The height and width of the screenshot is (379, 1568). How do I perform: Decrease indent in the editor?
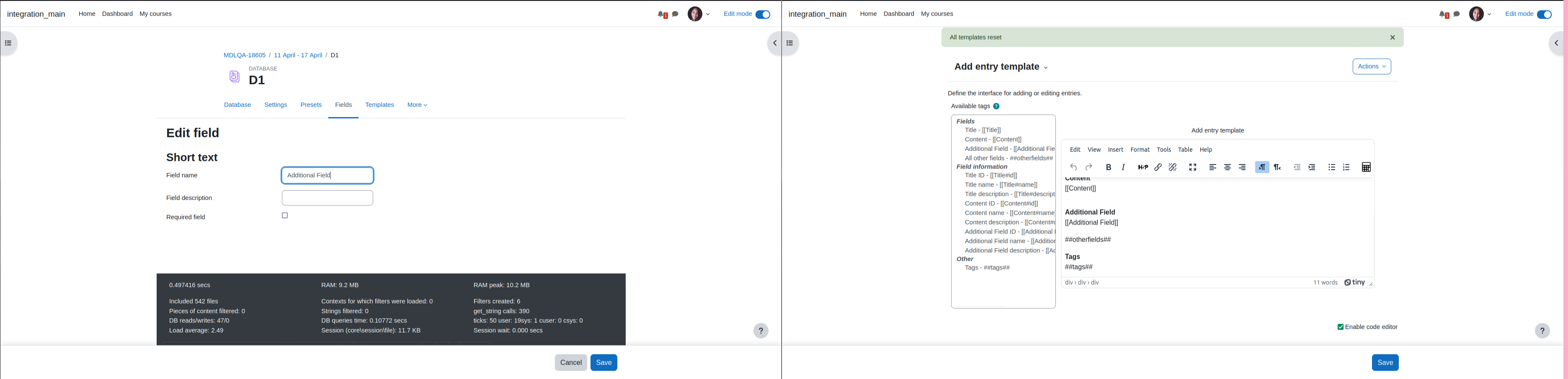(1297, 167)
